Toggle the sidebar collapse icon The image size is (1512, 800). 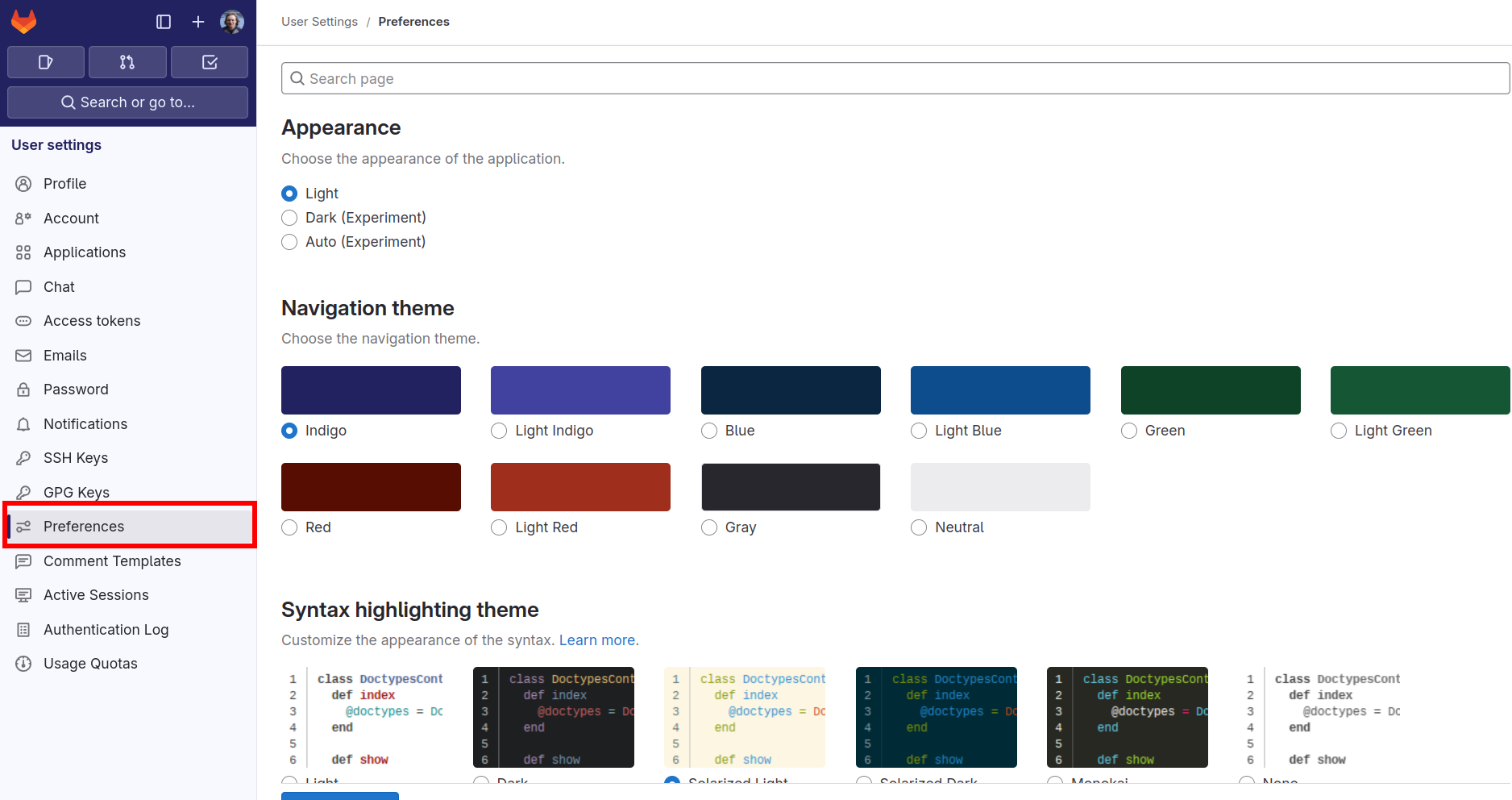(x=164, y=22)
